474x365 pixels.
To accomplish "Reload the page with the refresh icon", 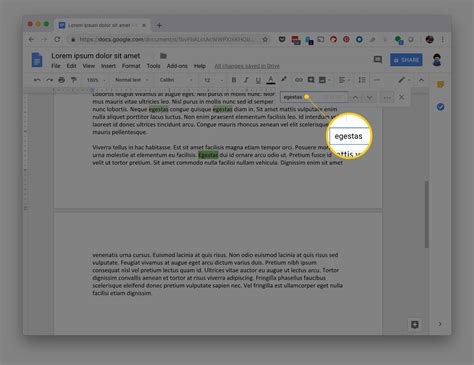I will [x=57, y=39].
